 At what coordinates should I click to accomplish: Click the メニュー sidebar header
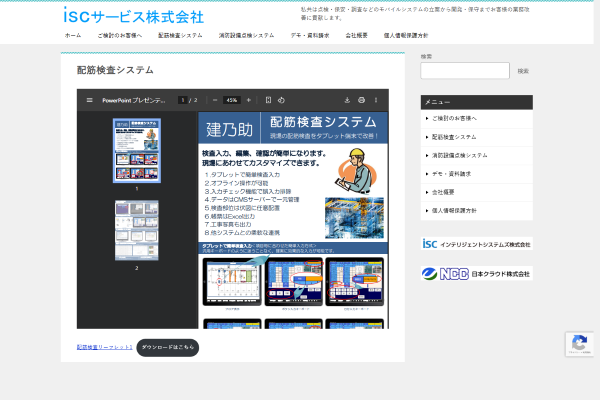pos(477,102)
